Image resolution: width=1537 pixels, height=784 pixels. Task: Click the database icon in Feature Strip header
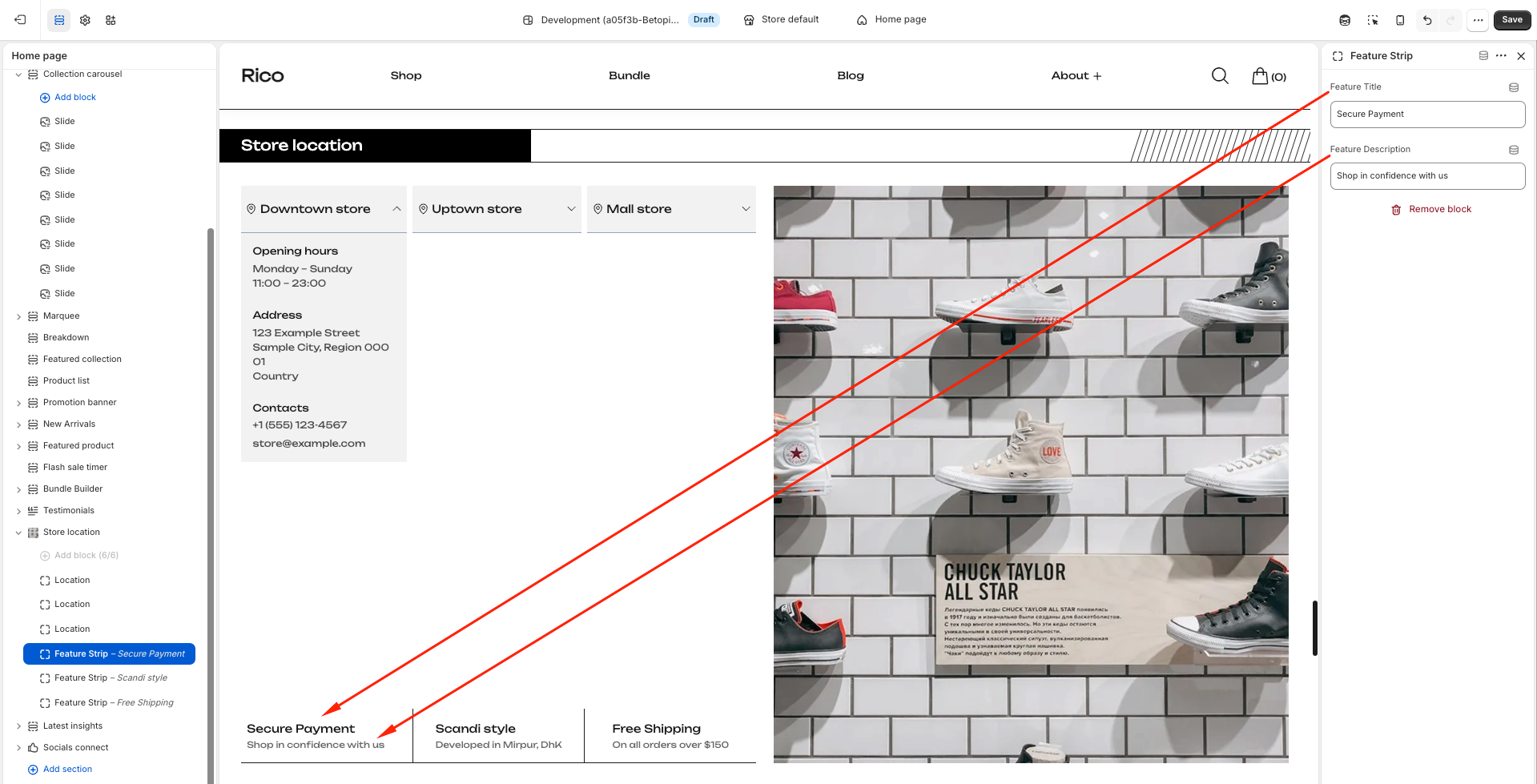pyautogui.click(x=1483, y=56)
